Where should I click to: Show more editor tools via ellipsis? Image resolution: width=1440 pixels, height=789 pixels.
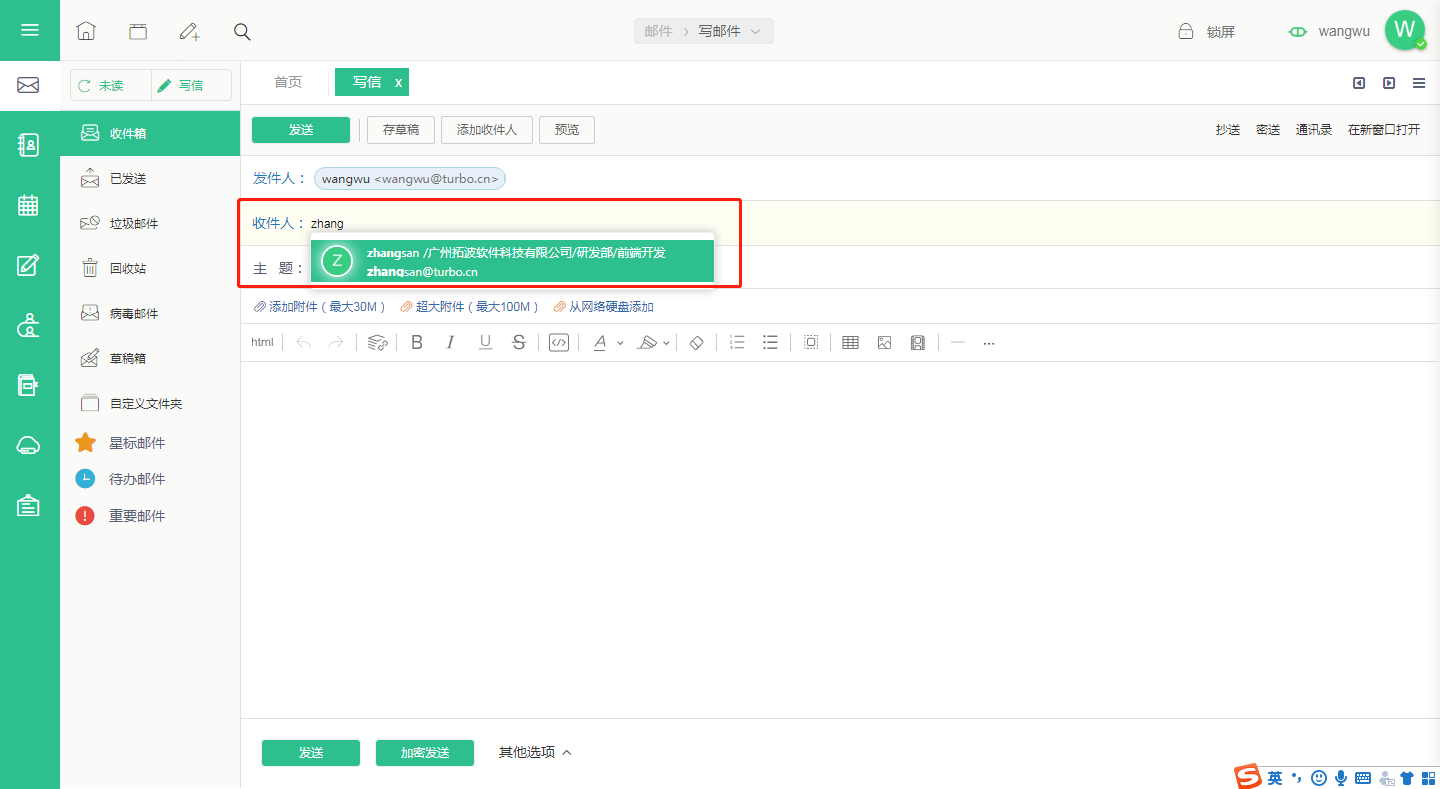pos(989,342)
